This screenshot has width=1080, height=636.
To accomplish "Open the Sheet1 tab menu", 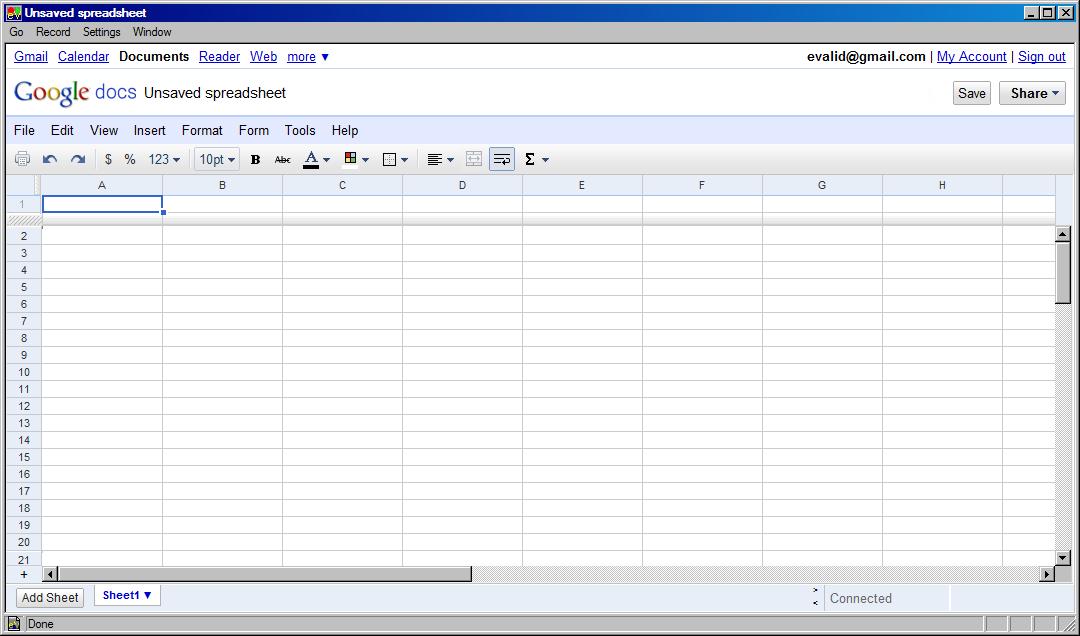I will coord(127,595).
